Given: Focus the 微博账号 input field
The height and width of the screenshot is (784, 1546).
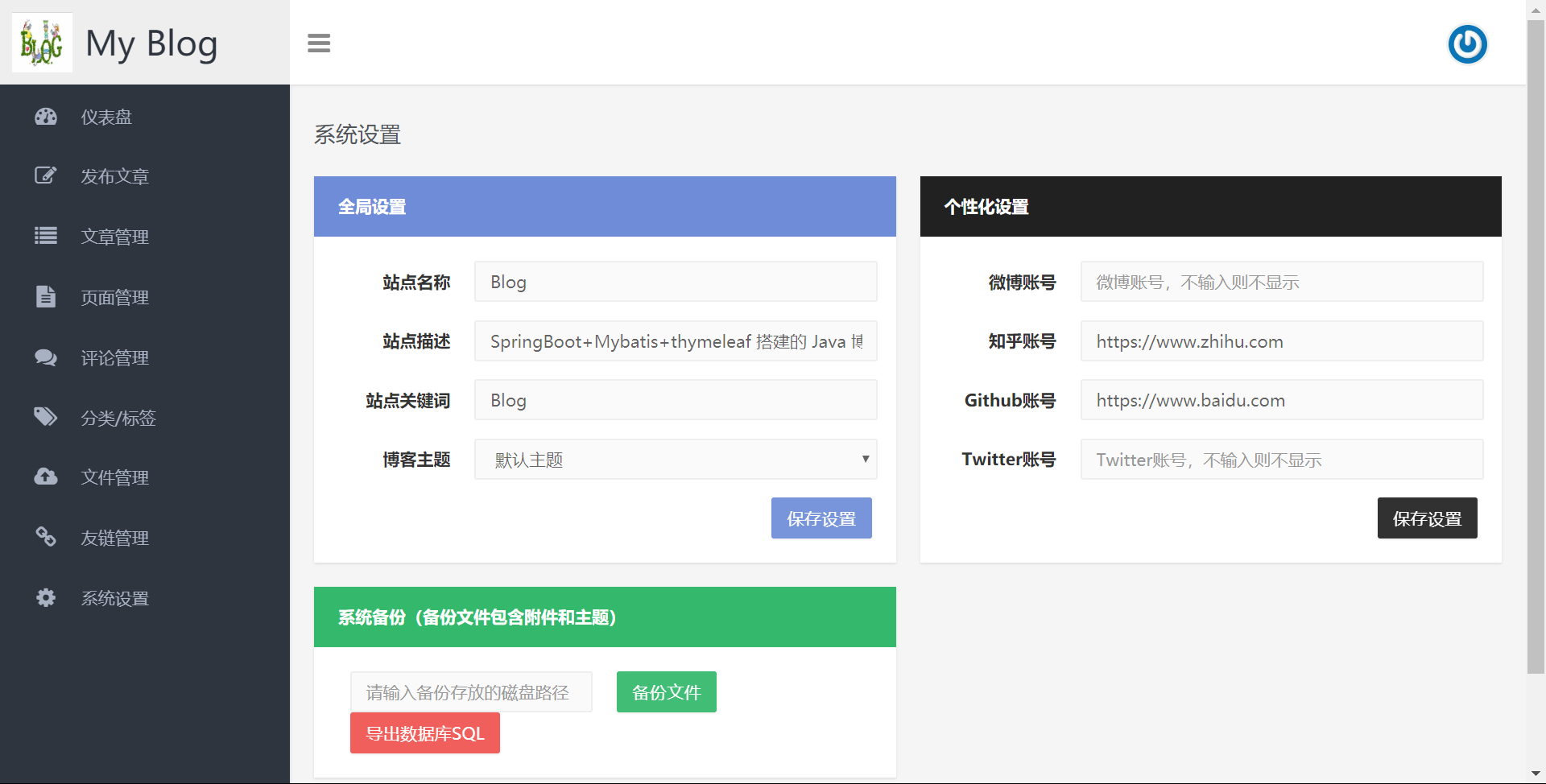Looking at the screenshot, I should point(1281,282).
